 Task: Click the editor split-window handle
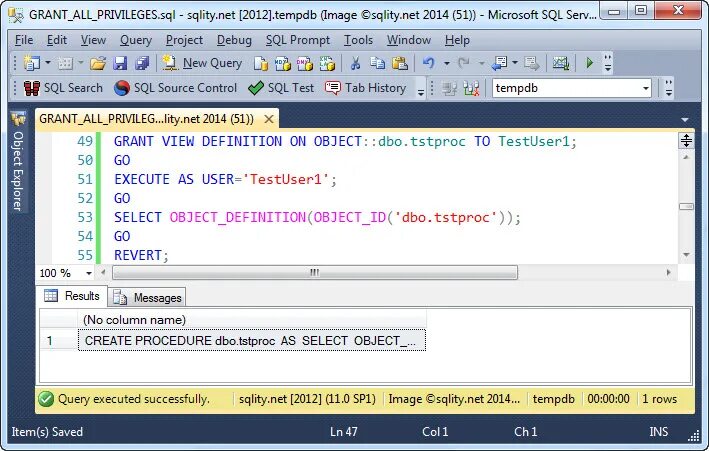(686, 140)
